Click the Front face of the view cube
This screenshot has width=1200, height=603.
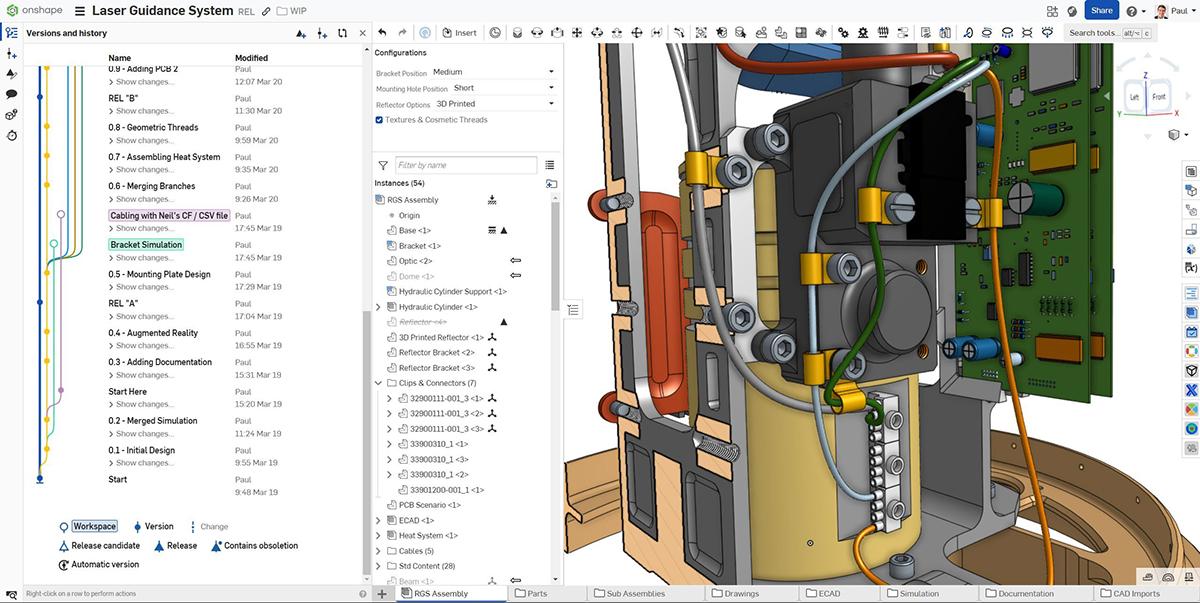[1160, 96]
